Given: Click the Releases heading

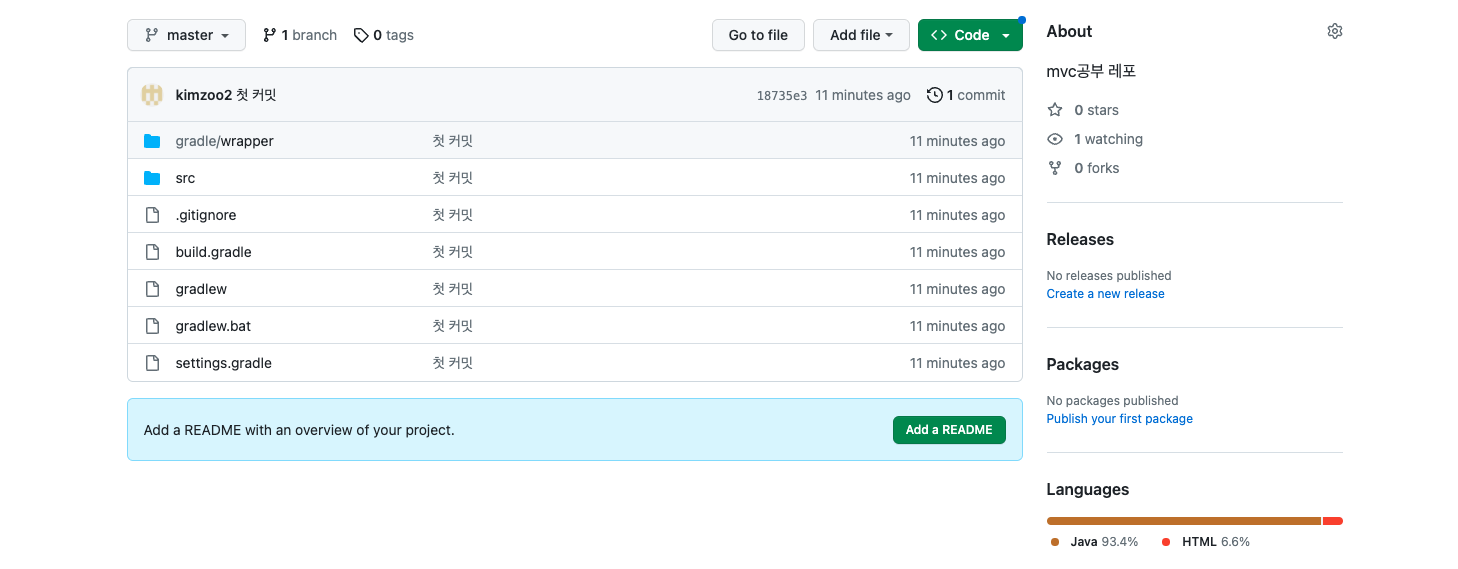Looking at the screenshot, I should coord(1080,239).
